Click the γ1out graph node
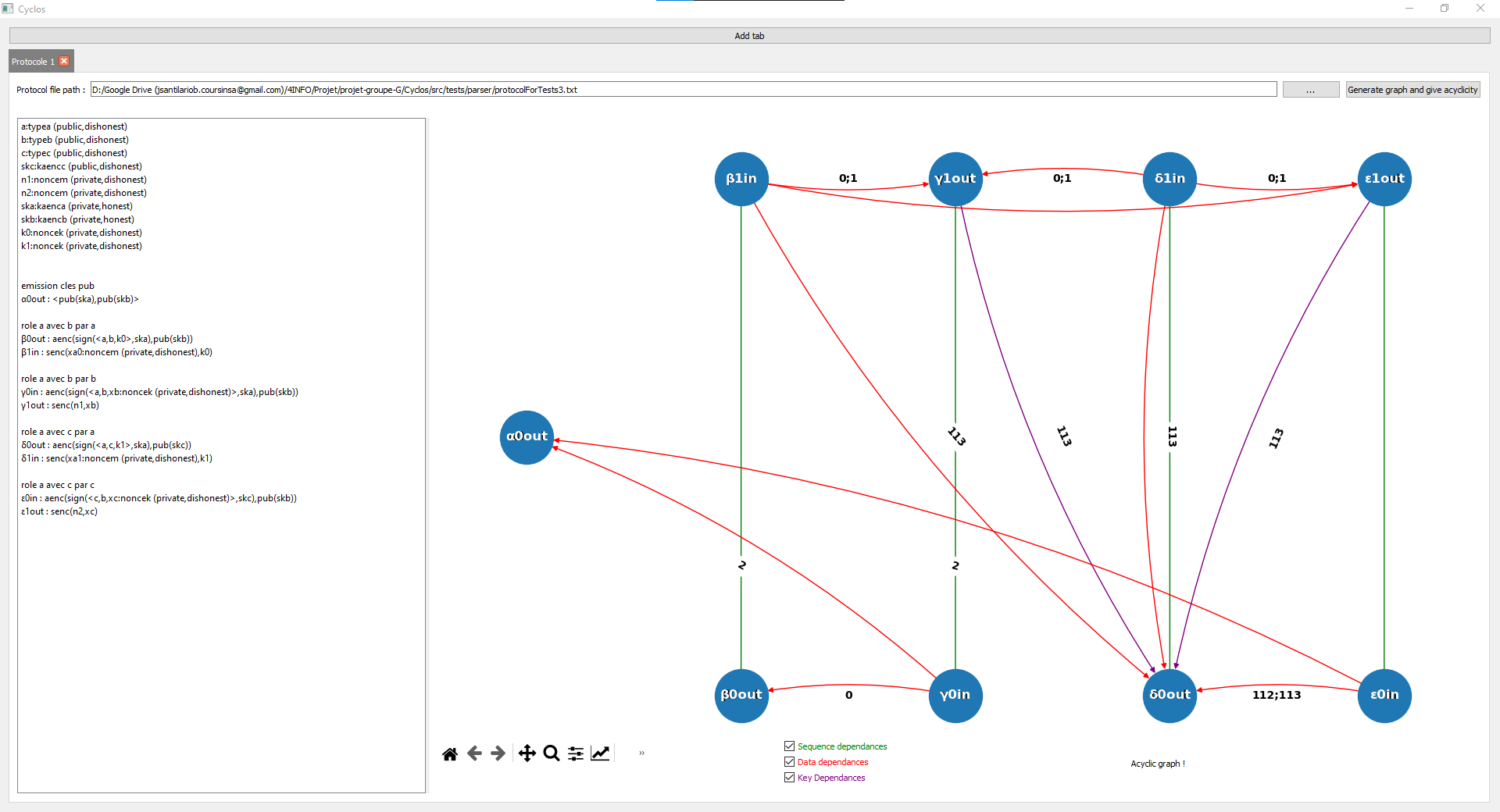The image size is (1500, 812). click(955, 179)
